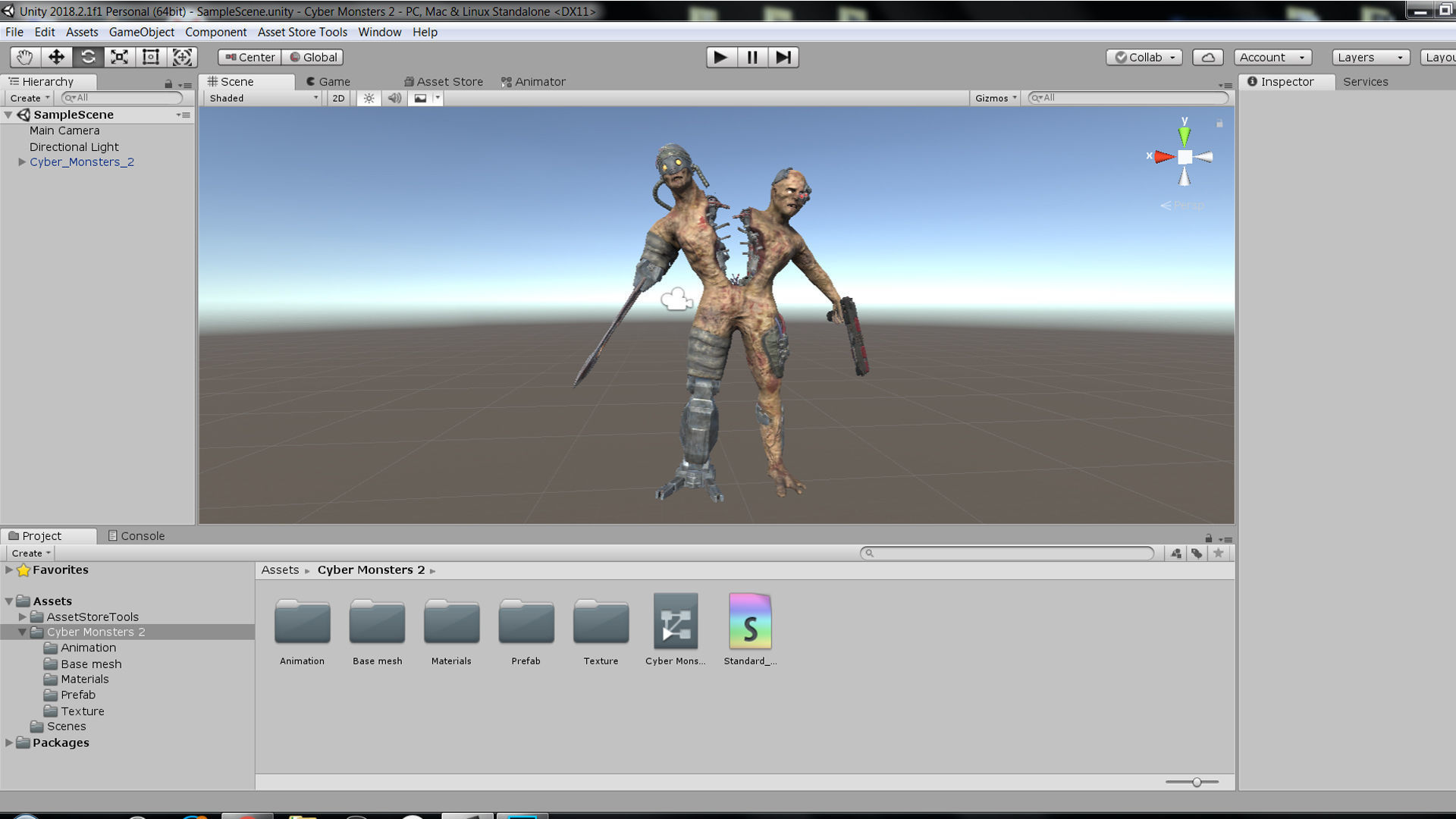Toggle the Hierarchy panel lock
This screenshot has width=1456, height=819.
[x=168, y=83]
